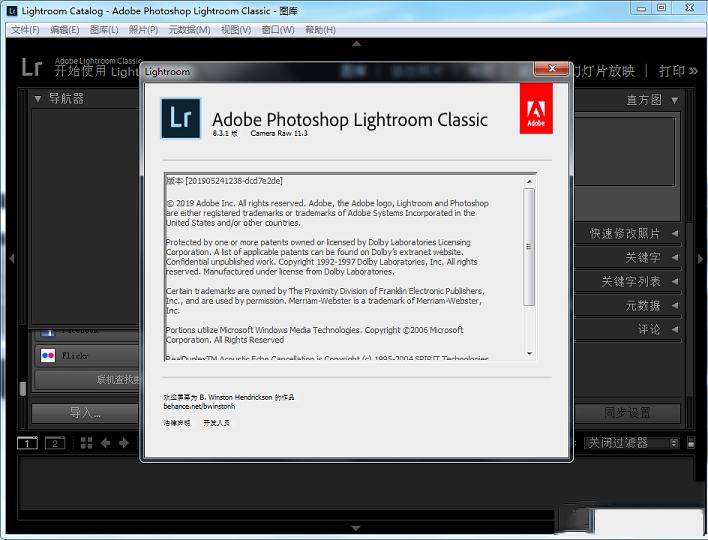Viewport: 708px width, 540px height.
Task: Toggle the filter switch beside 关闭过滤器
Action: point(691,442)
